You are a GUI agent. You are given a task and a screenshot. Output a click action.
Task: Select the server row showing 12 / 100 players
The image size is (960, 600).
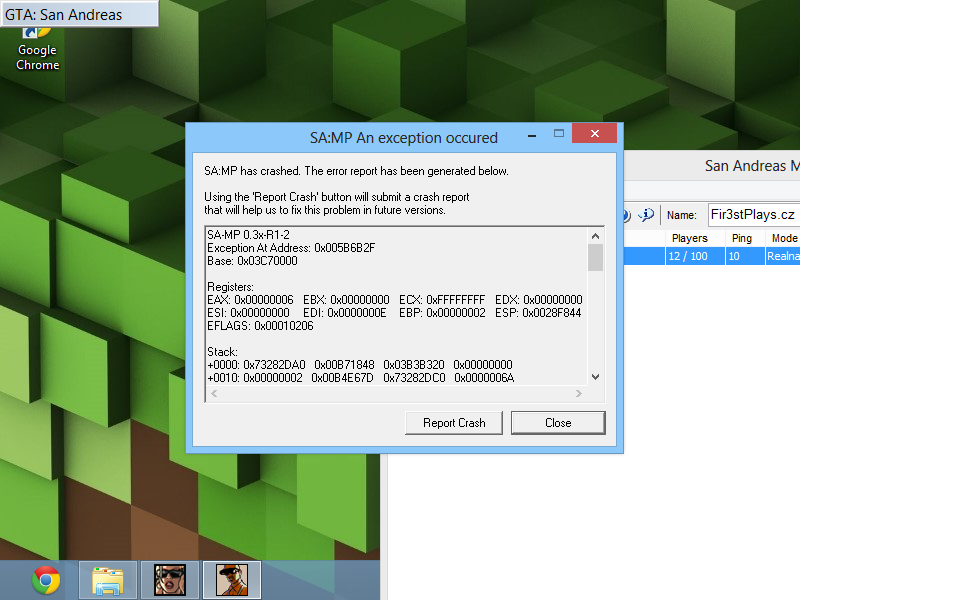click(712, 256)
